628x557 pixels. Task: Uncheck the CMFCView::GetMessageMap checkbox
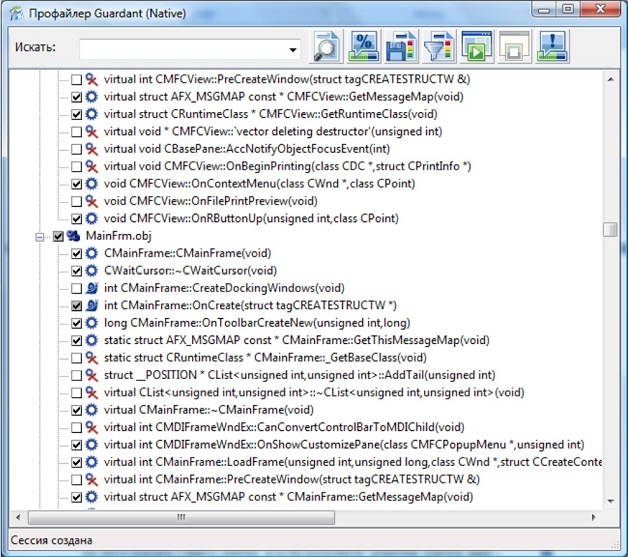pyautogui.click(x=76, y=96)
